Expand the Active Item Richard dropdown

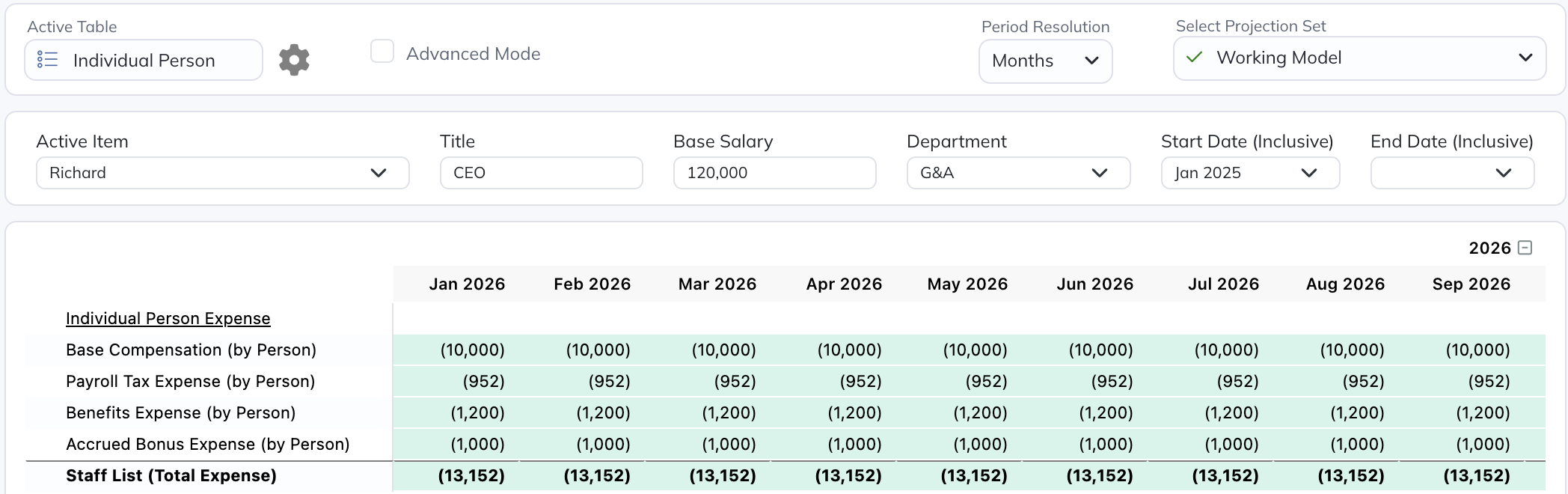(x=222, y=173)
